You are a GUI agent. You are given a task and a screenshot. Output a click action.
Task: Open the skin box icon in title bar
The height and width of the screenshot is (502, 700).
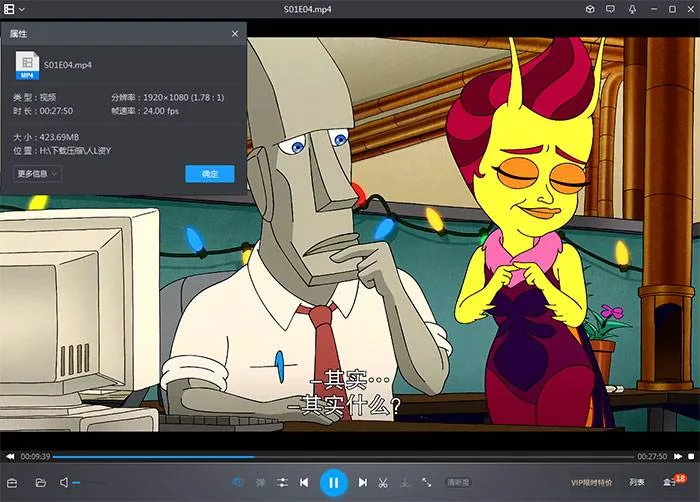point(590,9)
